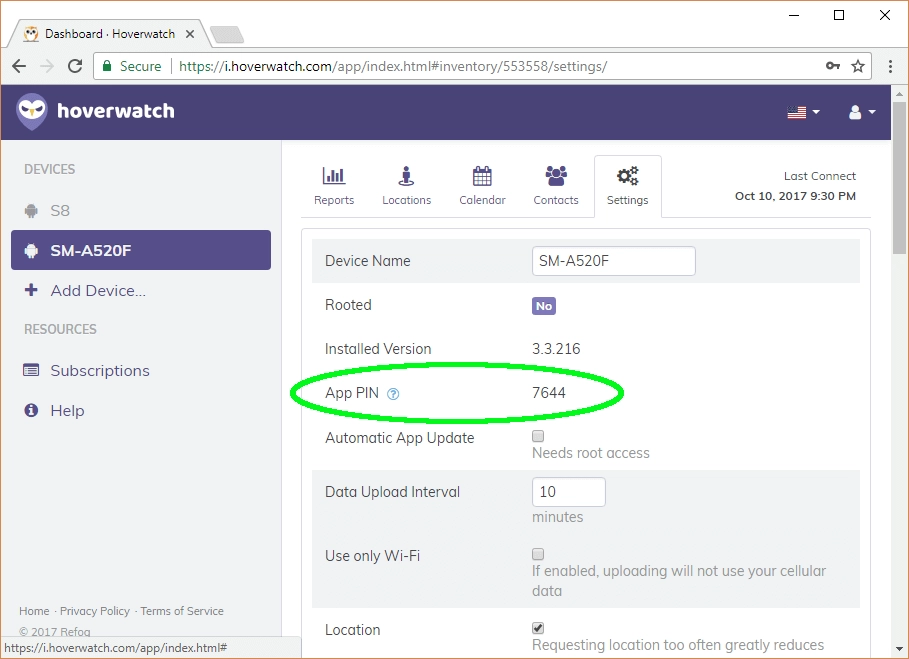Open a new browser tab
The image size is (909, 659).
227,35
